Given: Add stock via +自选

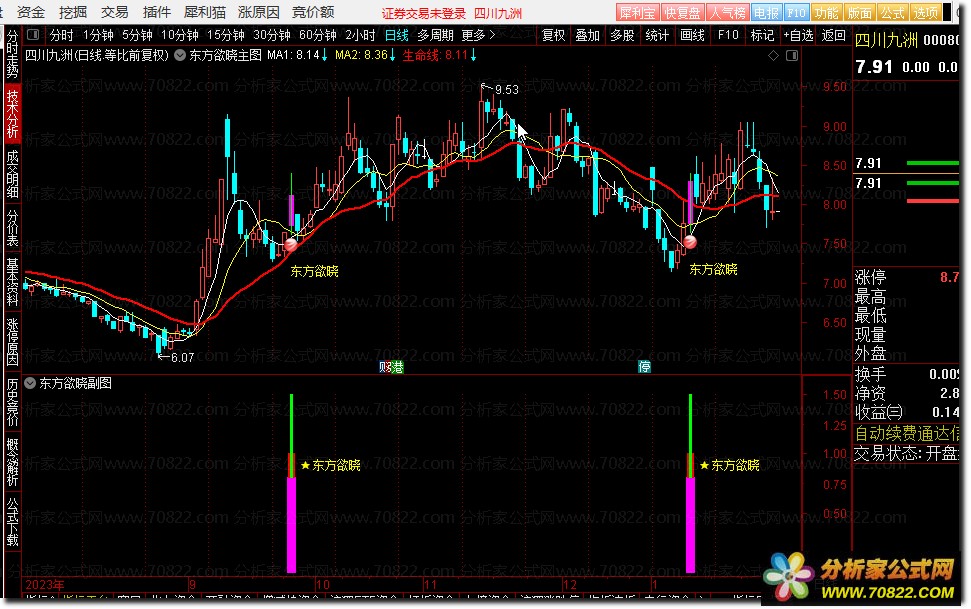Looking at the screenshot, I should (798, 35).
